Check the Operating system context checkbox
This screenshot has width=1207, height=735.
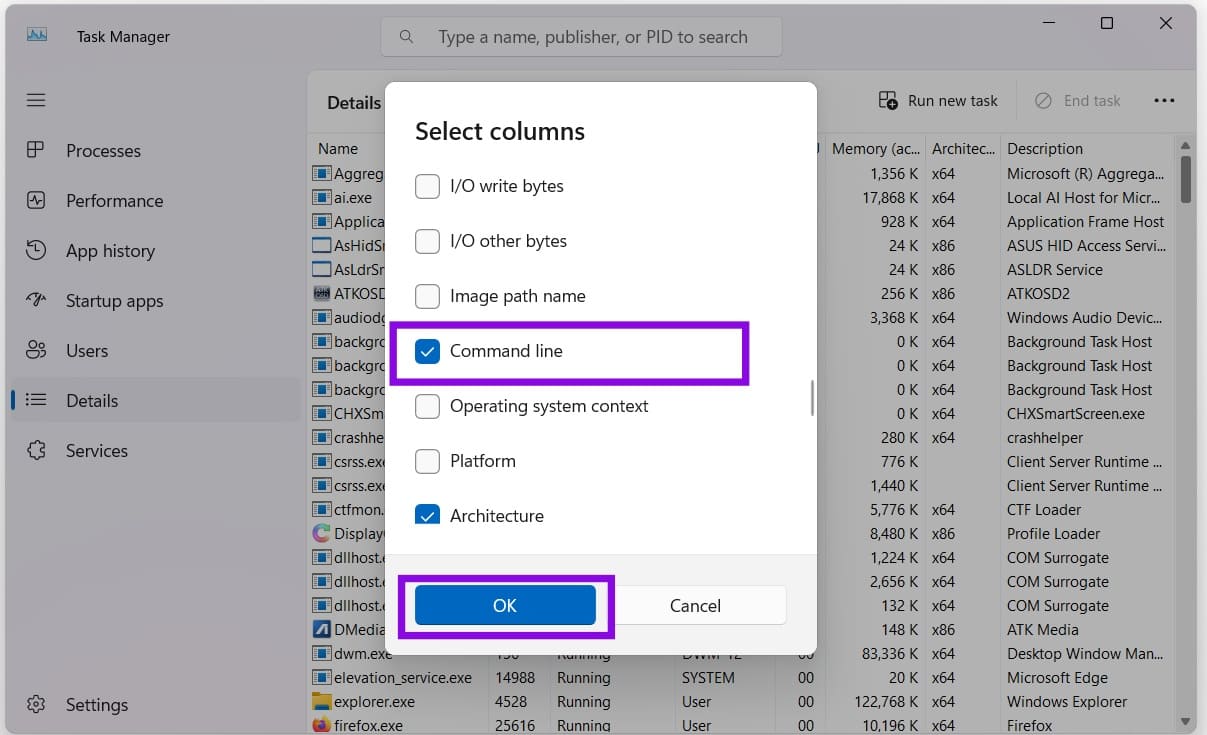(427, 406)
